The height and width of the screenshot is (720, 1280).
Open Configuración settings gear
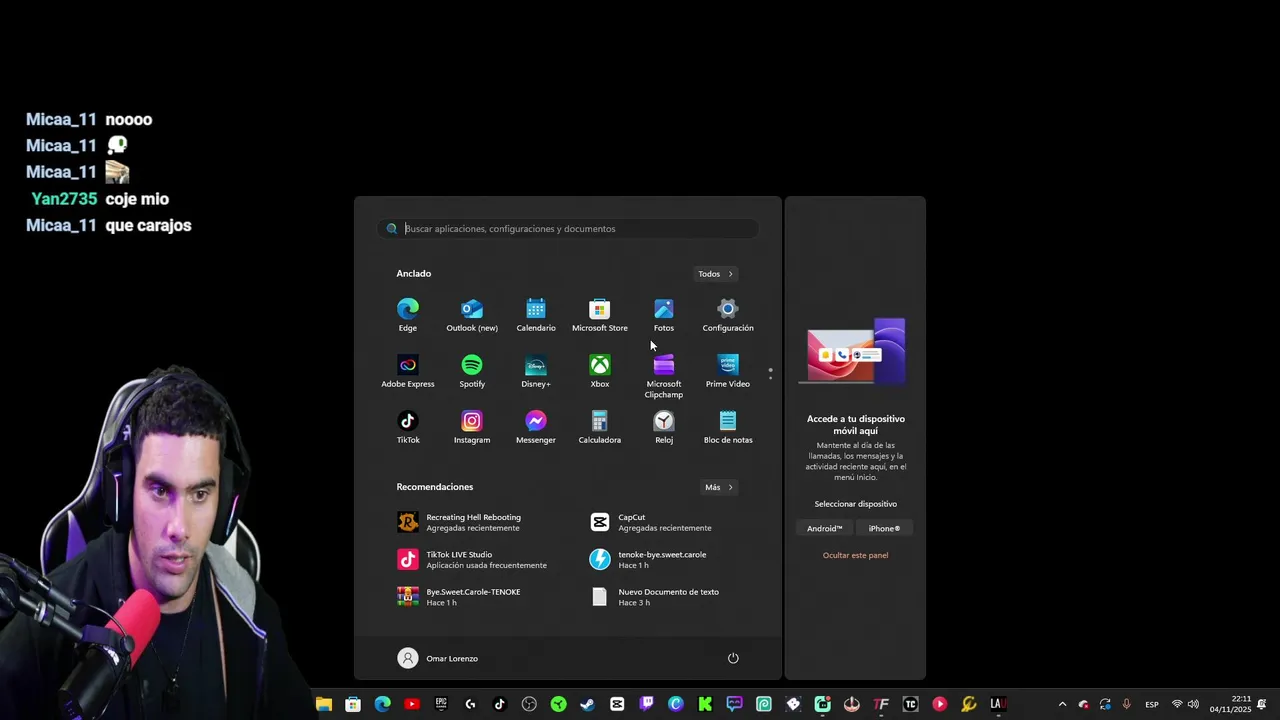tap(728, 315)
